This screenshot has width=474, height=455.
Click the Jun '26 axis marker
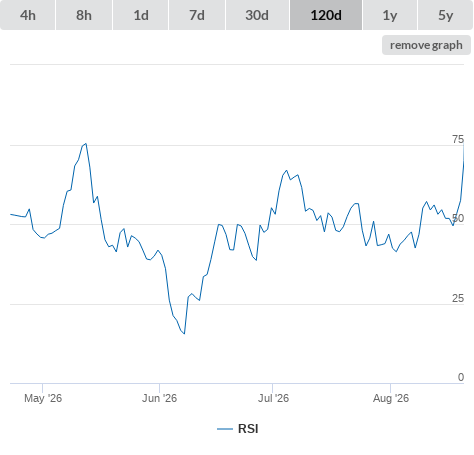pos(159,398)
